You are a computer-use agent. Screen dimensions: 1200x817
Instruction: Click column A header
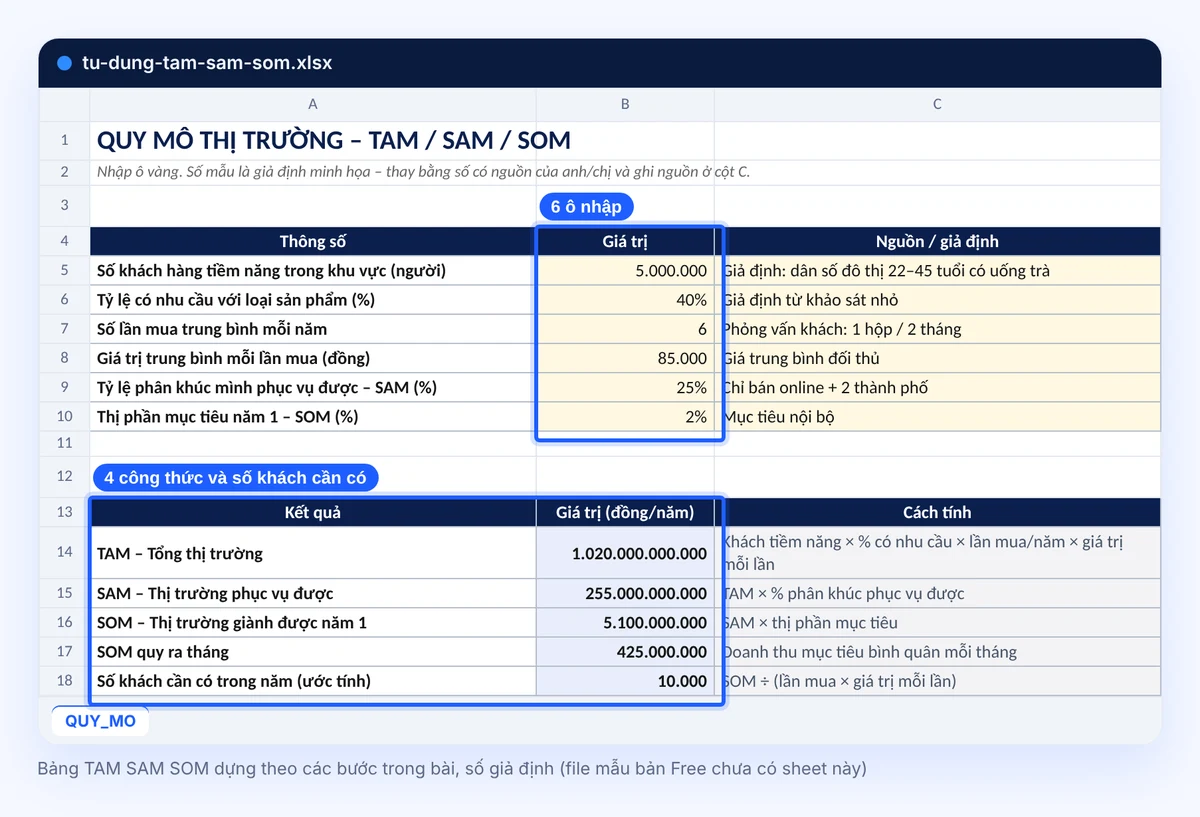point(313,104)
